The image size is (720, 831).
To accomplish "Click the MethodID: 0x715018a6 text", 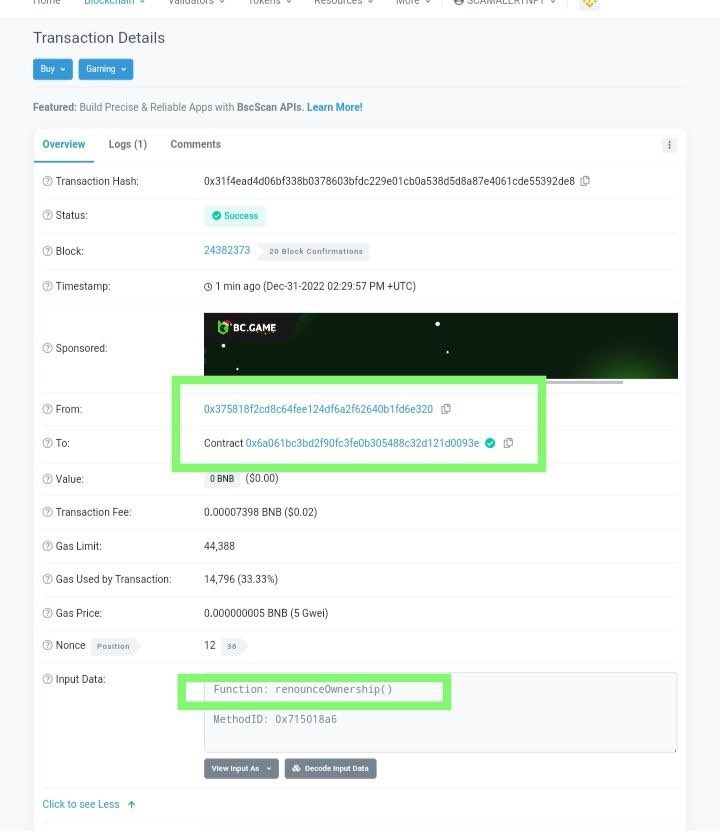I will coord(275,719).
